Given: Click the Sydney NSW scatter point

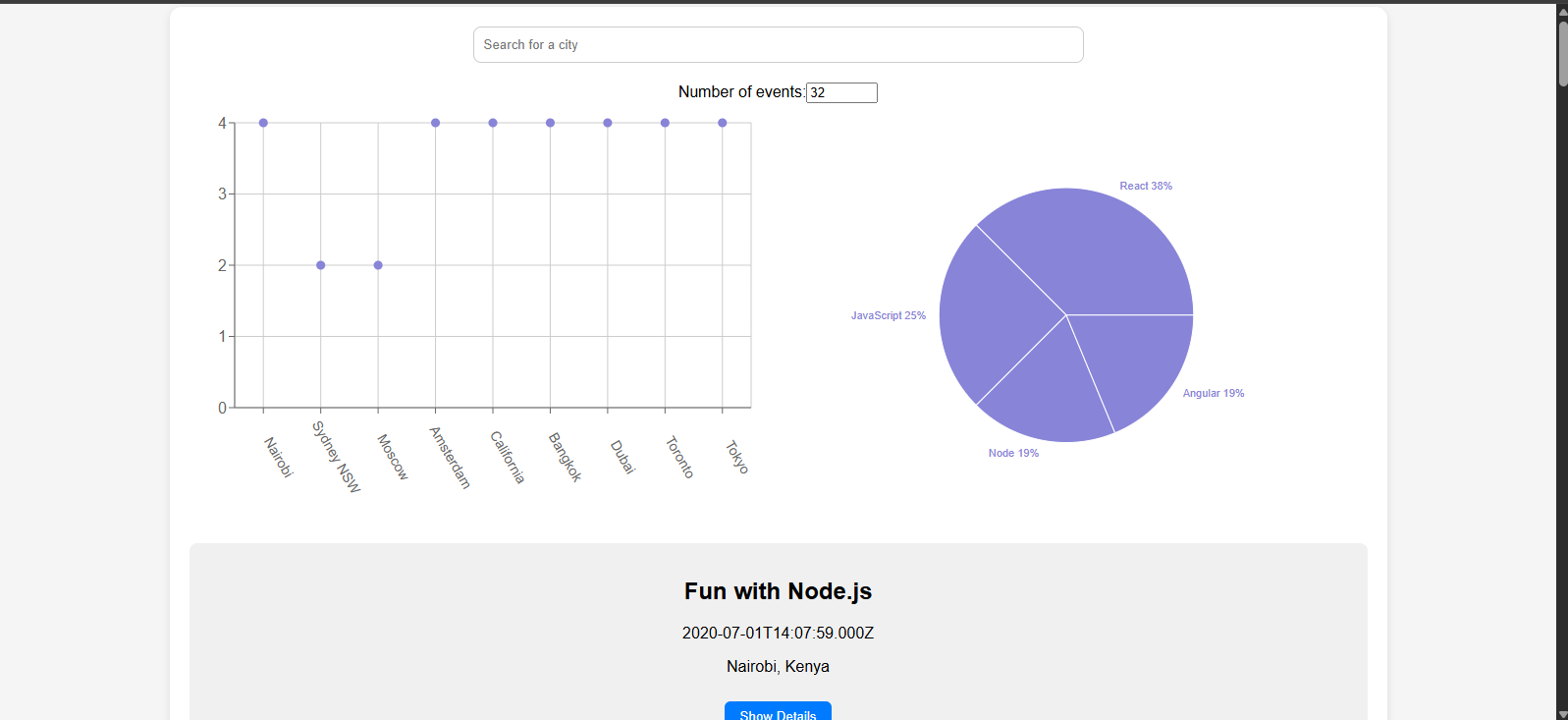Looking at the screenshot, I should pyautogui.click(x=321, y=265).
